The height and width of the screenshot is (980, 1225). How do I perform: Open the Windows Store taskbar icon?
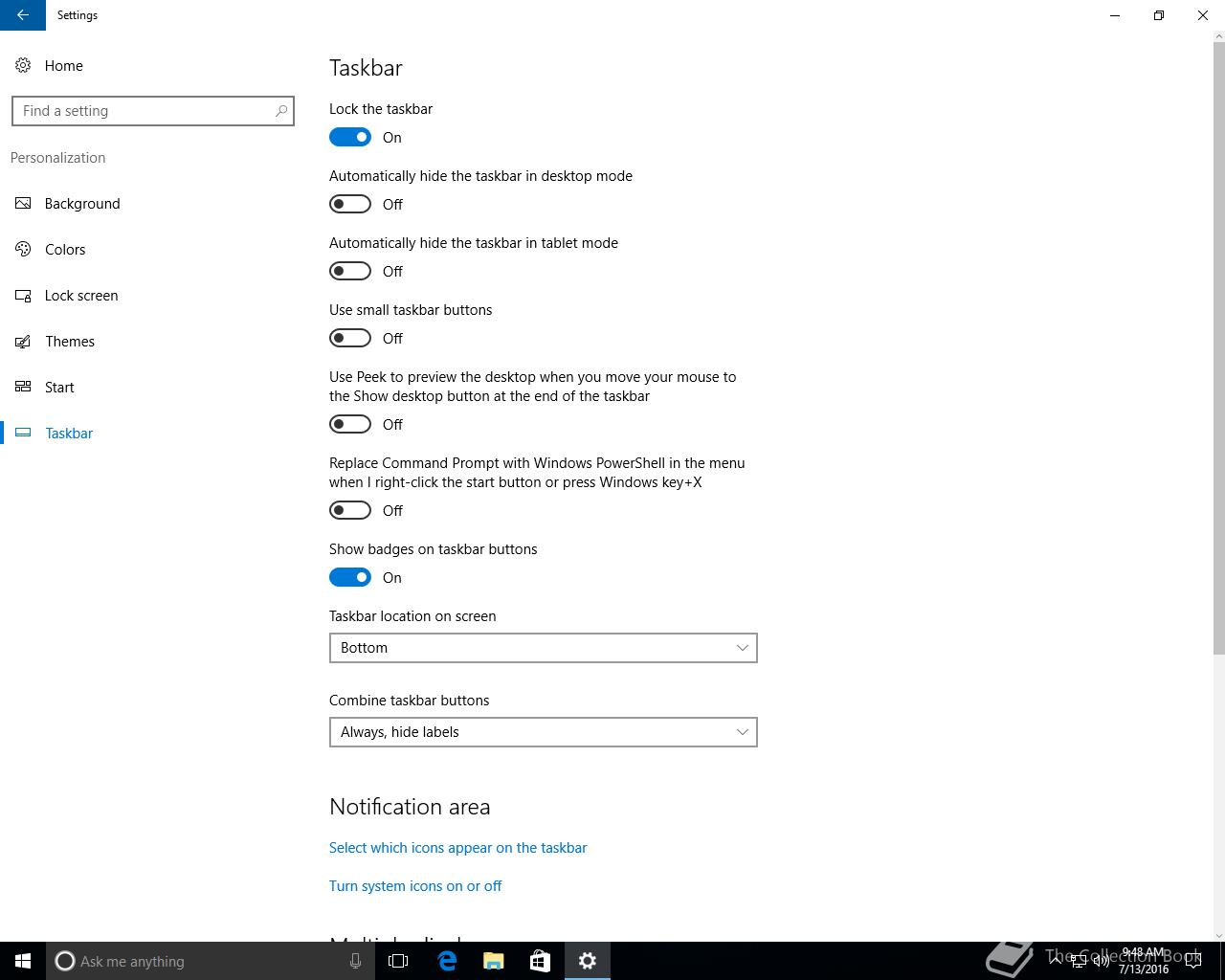pyautogui.click(x=540, y=961)
